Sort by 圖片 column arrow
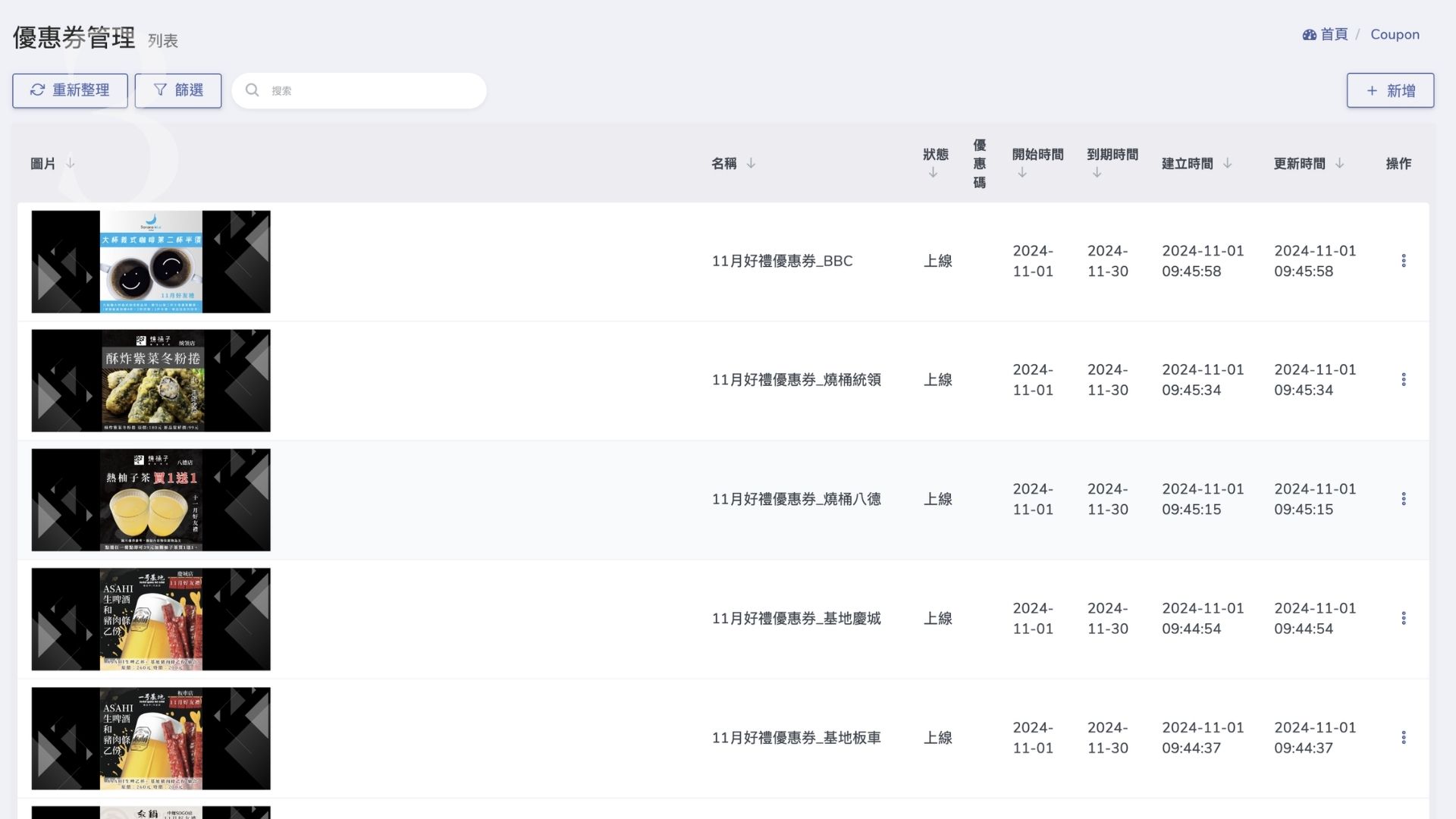This screenshot has width=1456, height=819. point(70,163)
